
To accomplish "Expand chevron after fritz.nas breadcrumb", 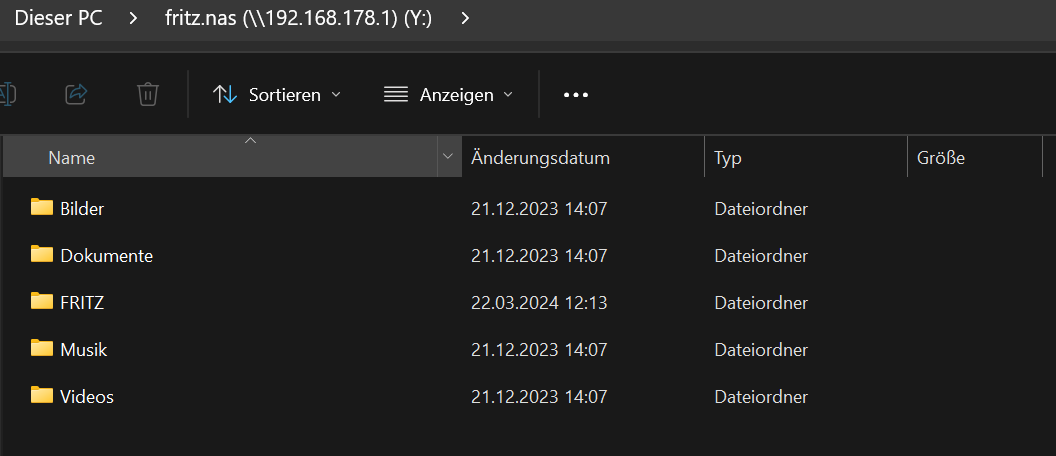I will (465, 18).
